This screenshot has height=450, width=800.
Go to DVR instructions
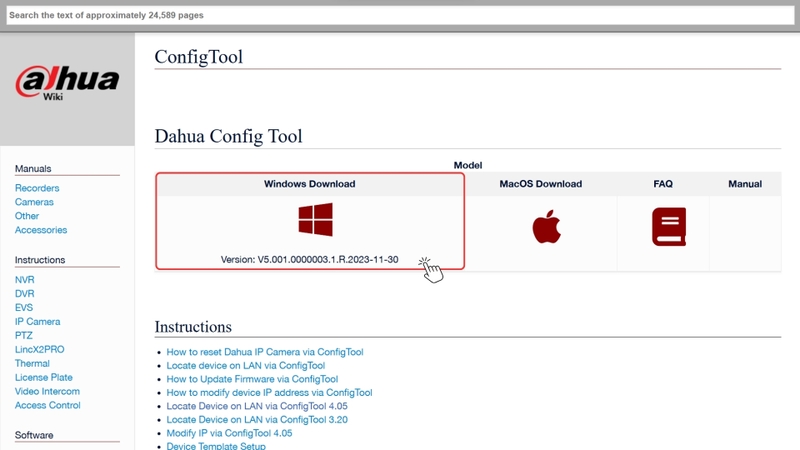pos(24,293)
